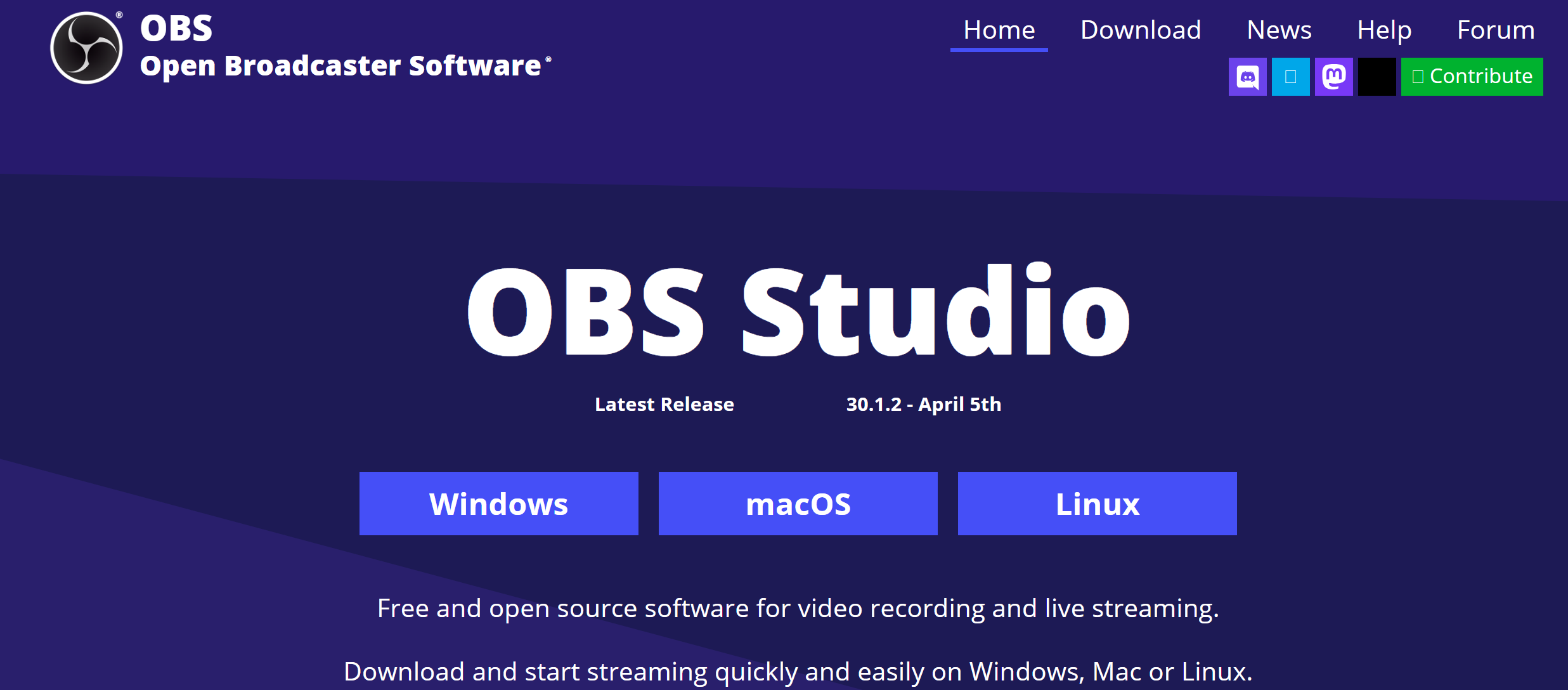Click the large OBS Studio heading
The image size is (1568, 690).
click(x=798, y=311)
